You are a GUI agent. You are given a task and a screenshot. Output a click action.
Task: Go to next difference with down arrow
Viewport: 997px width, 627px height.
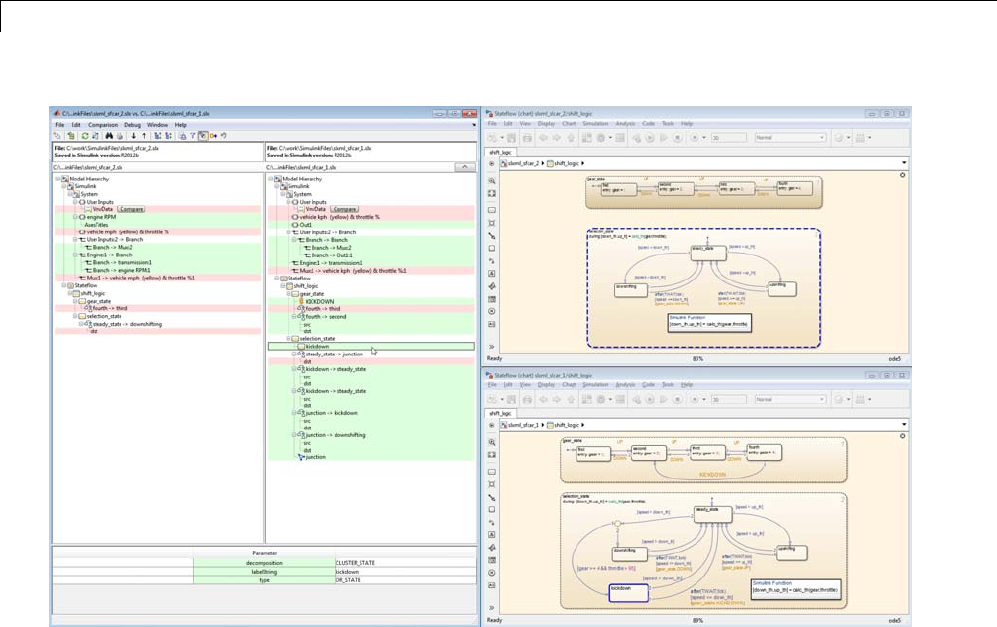pos(133,135)
